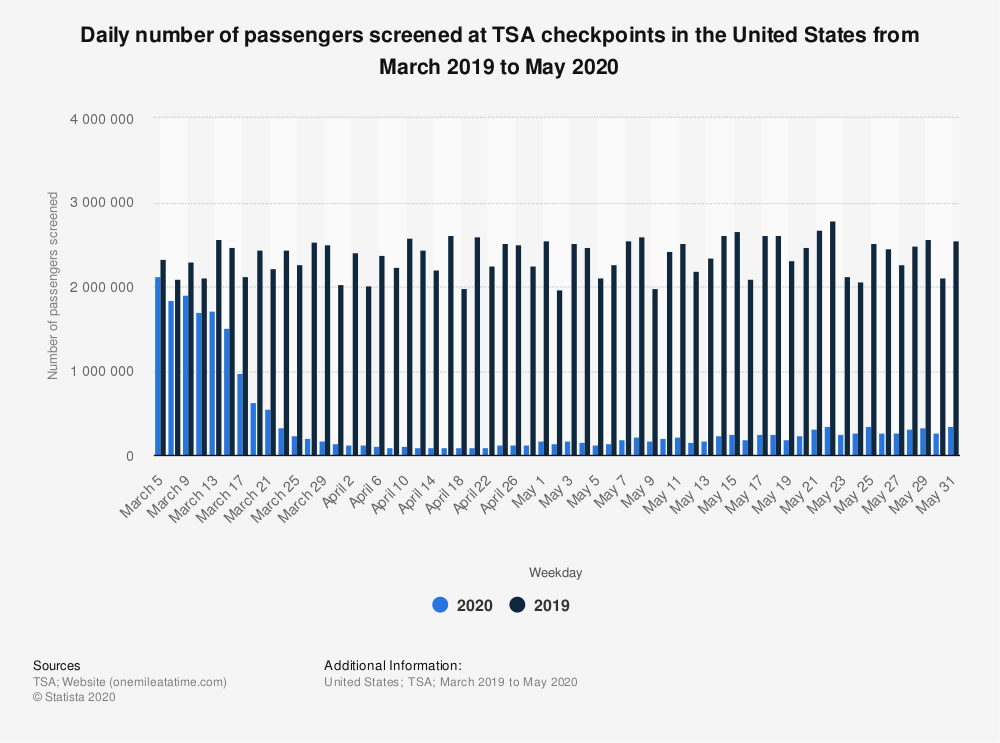The width and height of the screenshot is (1000, 743).
Task: Select the blue 2020 bar for March 5
Action: (158, 366)
